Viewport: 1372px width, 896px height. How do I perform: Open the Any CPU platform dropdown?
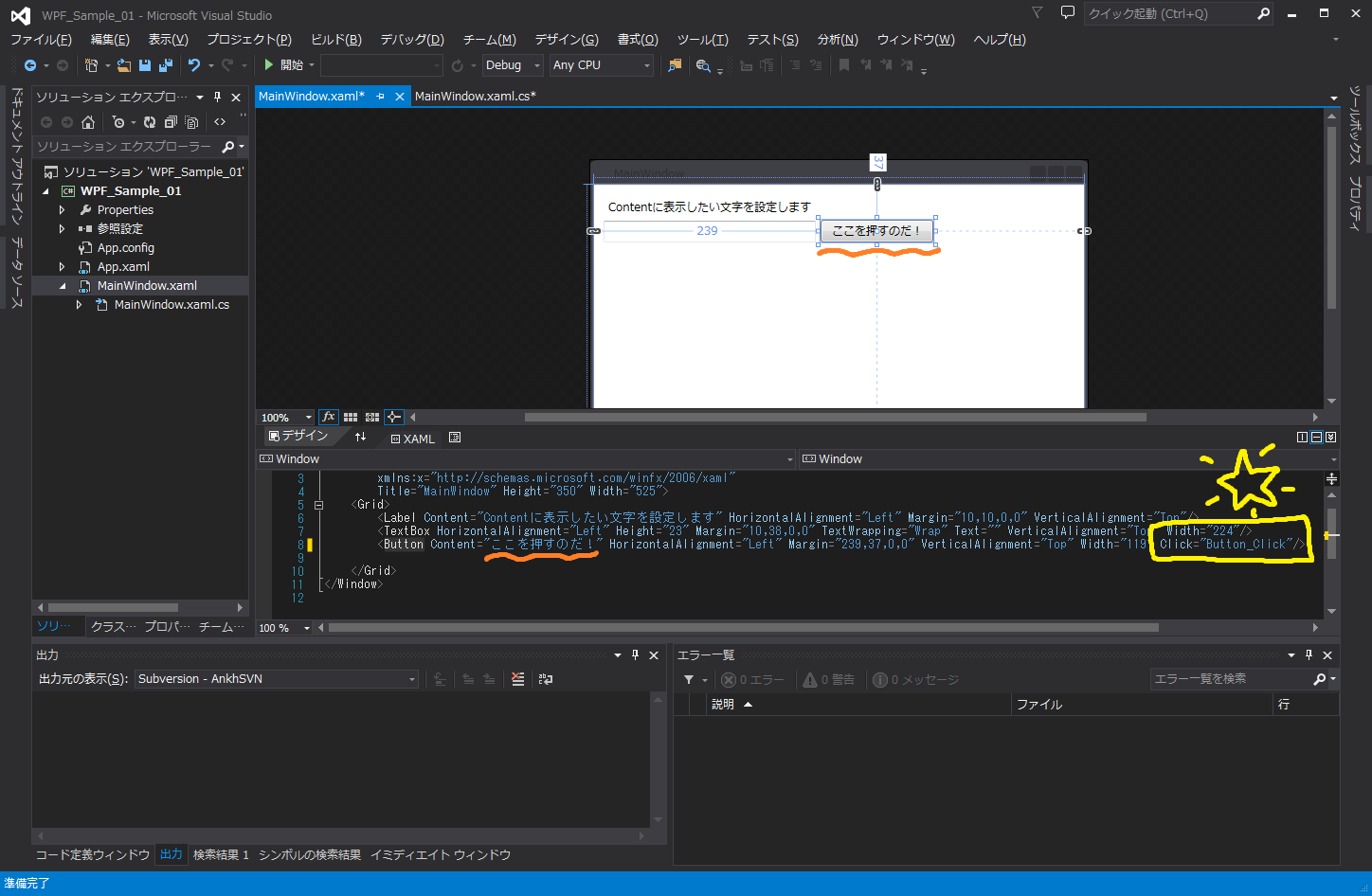tap(602, 65)
